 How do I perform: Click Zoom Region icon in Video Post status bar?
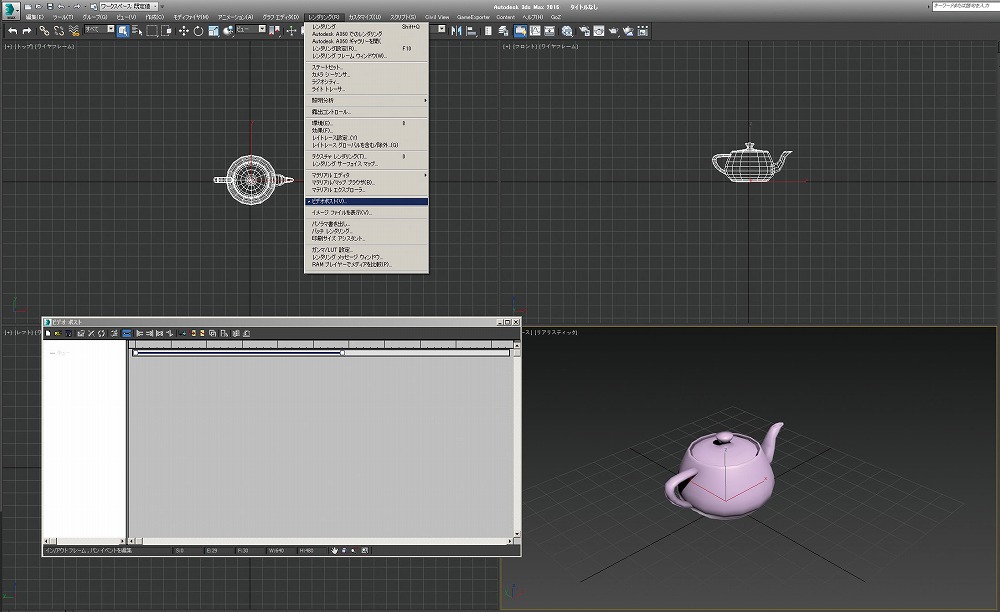tap(365, 550)
